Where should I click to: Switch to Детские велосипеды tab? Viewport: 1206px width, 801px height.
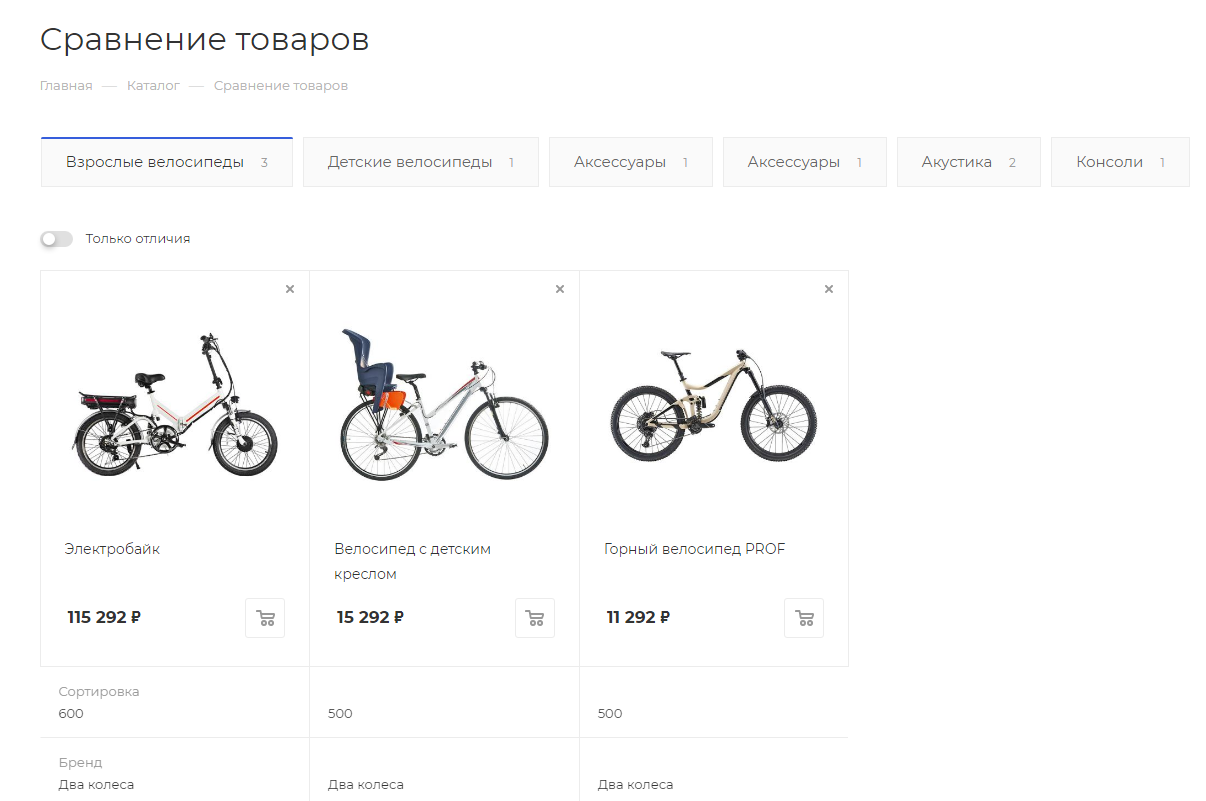tap(420, 162)
